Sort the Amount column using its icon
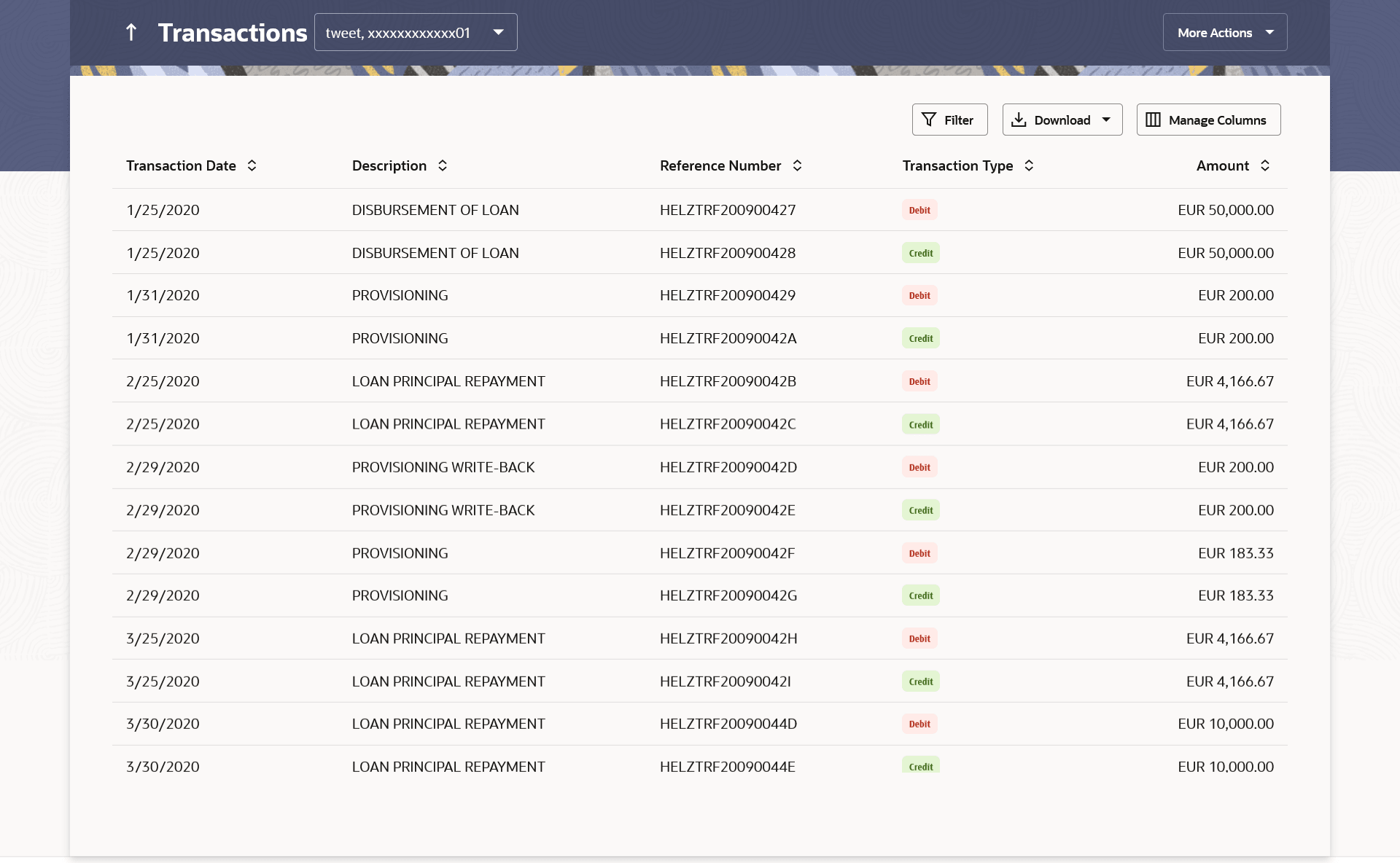Image resolution: width=1400 pixels, height=863 pixels. click(1265, 165)
